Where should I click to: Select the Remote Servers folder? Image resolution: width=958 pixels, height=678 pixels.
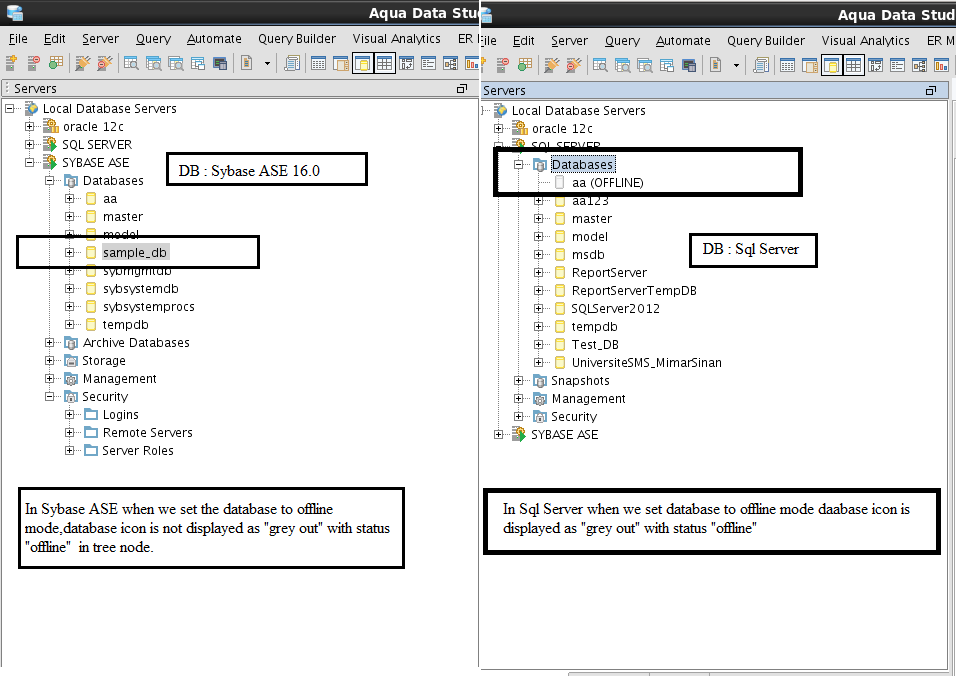pyautogui.click(x=147, y=432)
